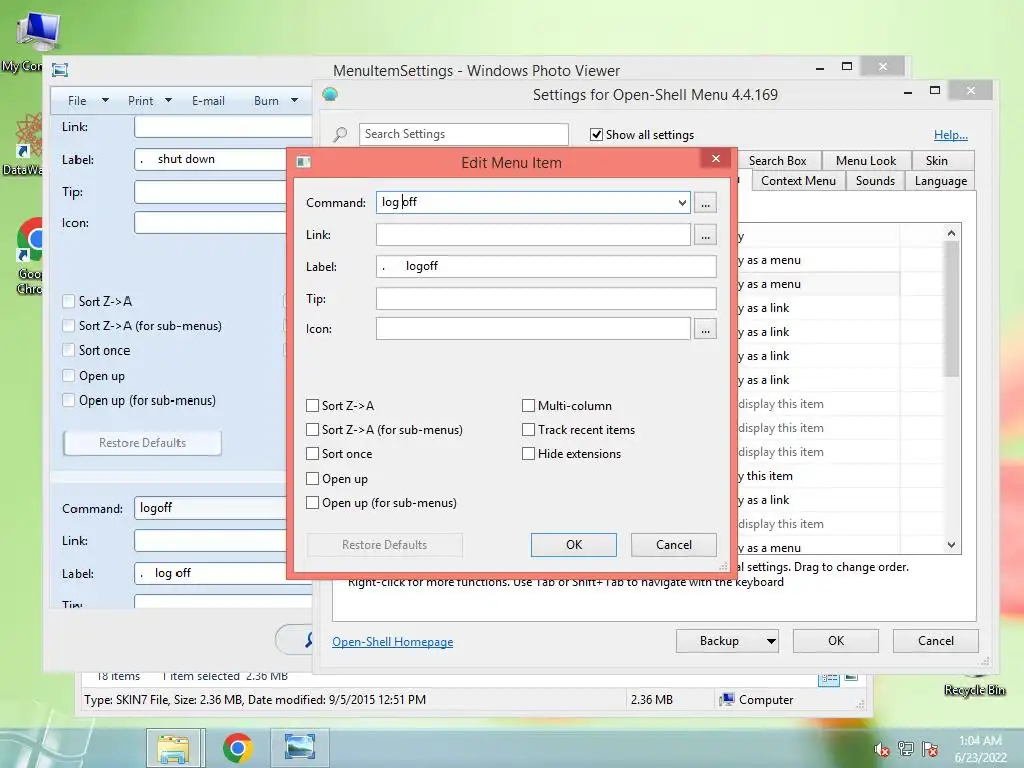Click the Search Settings input field
Viewport: 1024px width, 768px height.
click(464, 134)
